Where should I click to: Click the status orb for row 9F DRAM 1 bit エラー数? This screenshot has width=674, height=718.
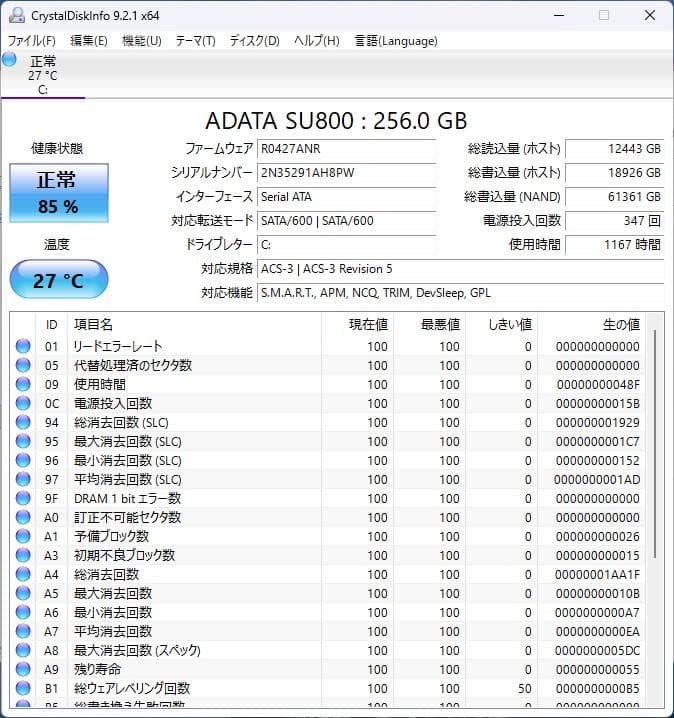23,498
